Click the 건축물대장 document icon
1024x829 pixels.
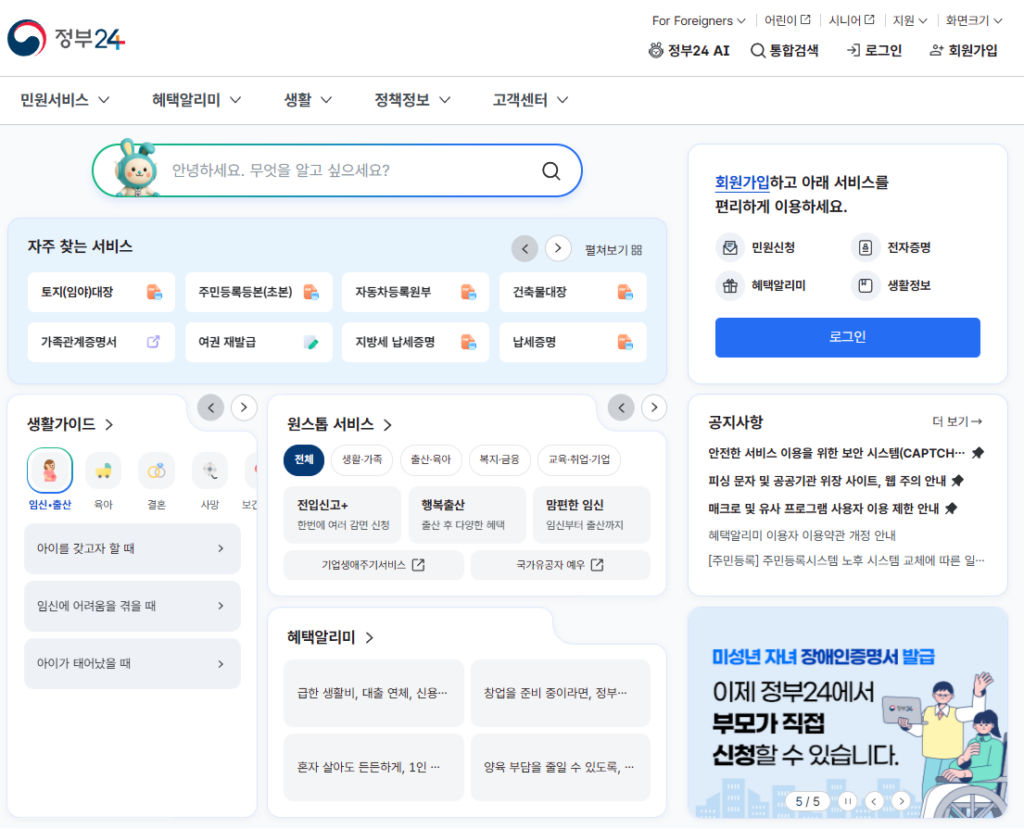coord(625,292)
